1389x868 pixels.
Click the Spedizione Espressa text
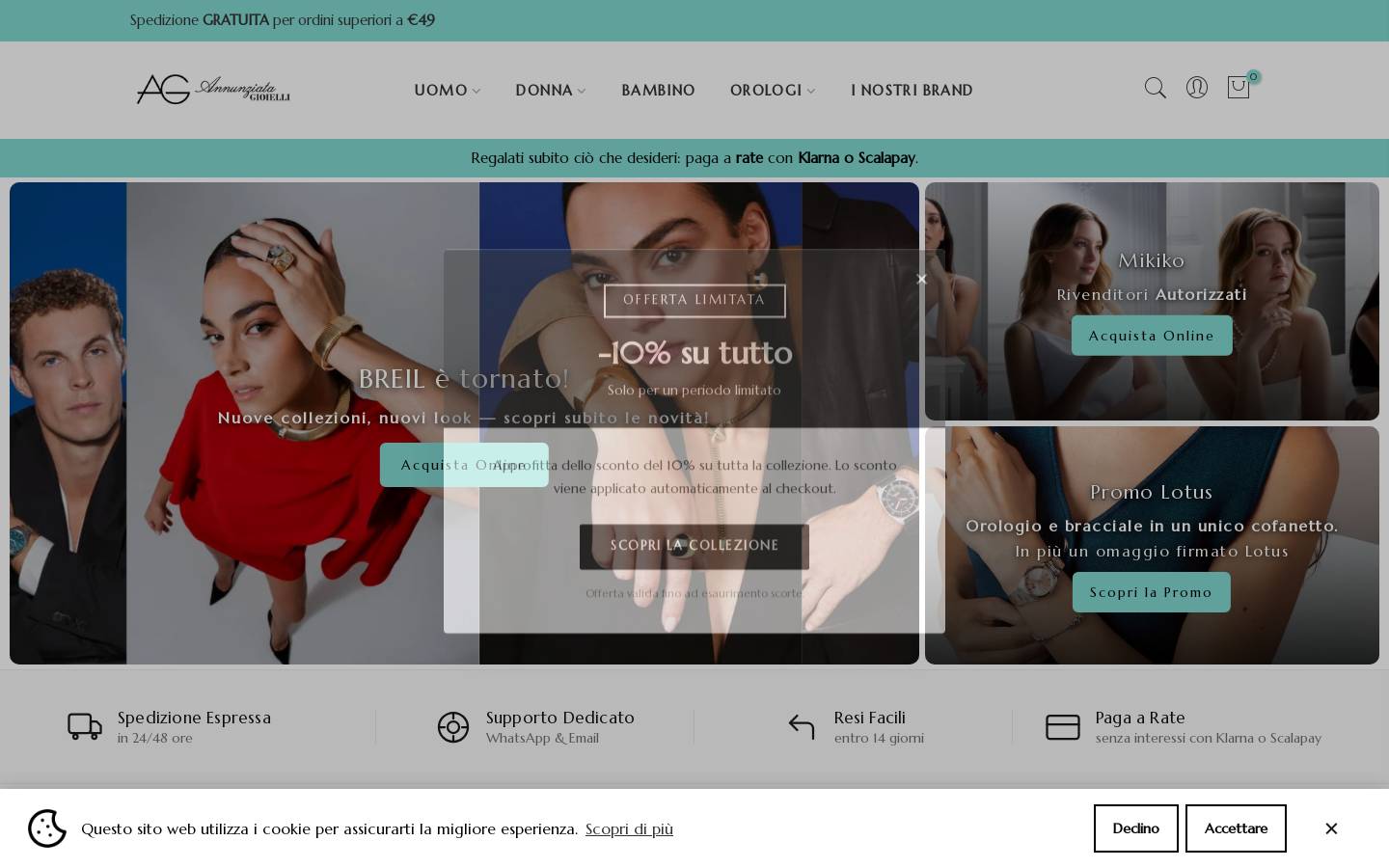(x=194, y=718)
